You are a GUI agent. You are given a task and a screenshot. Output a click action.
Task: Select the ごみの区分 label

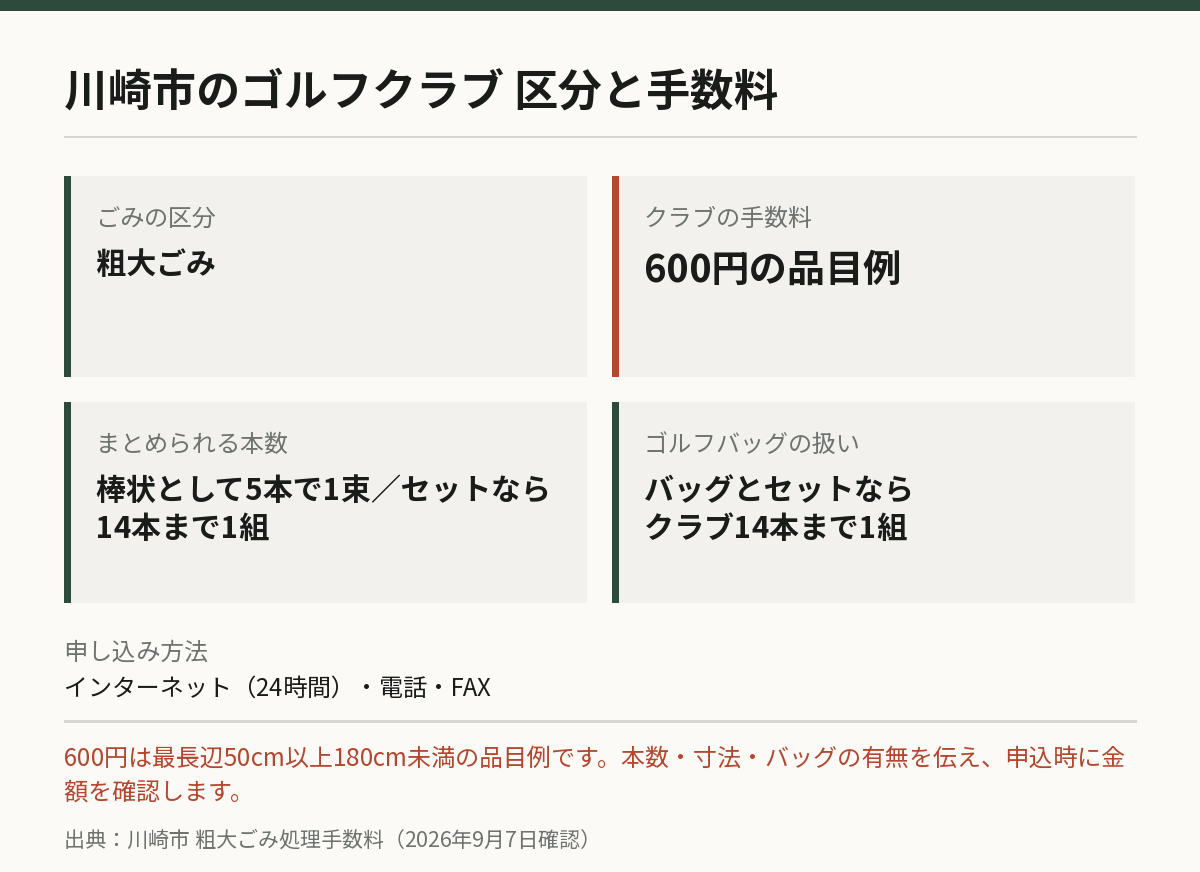pyautogui.click(x=156, y=217)
